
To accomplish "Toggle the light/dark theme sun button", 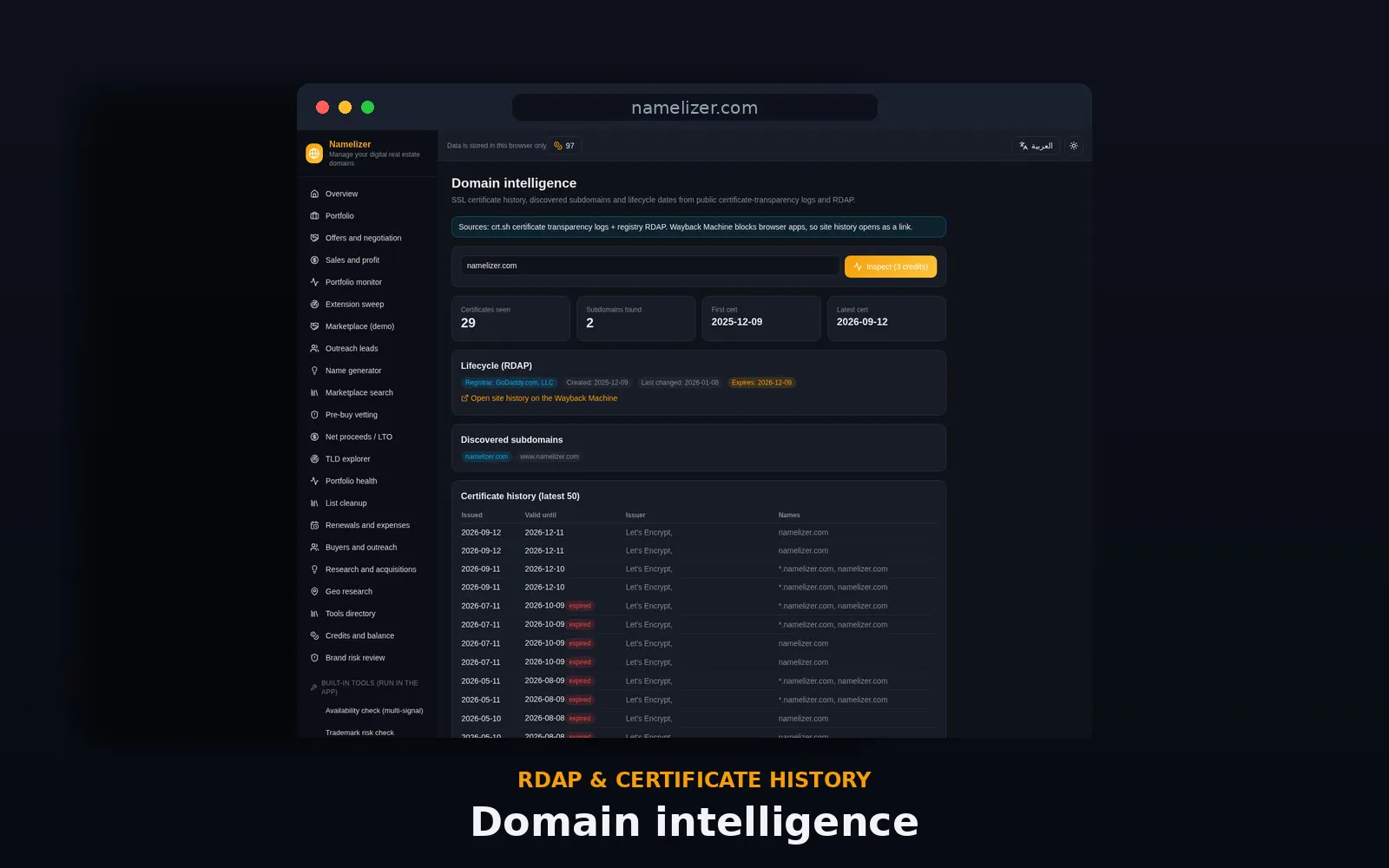I will click(1074, 146).
